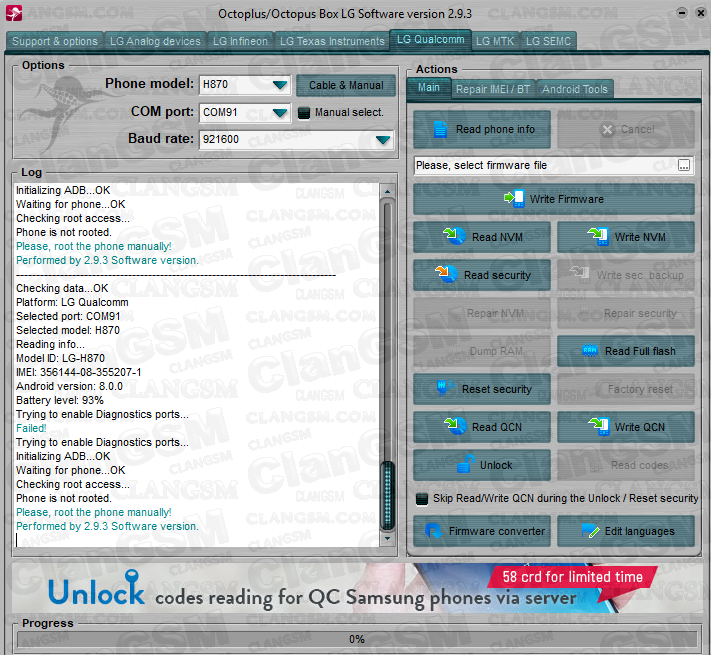The image size is (711, 655).
Task: Select the LG Qualcomm tab
Action: tap(430, 40)
